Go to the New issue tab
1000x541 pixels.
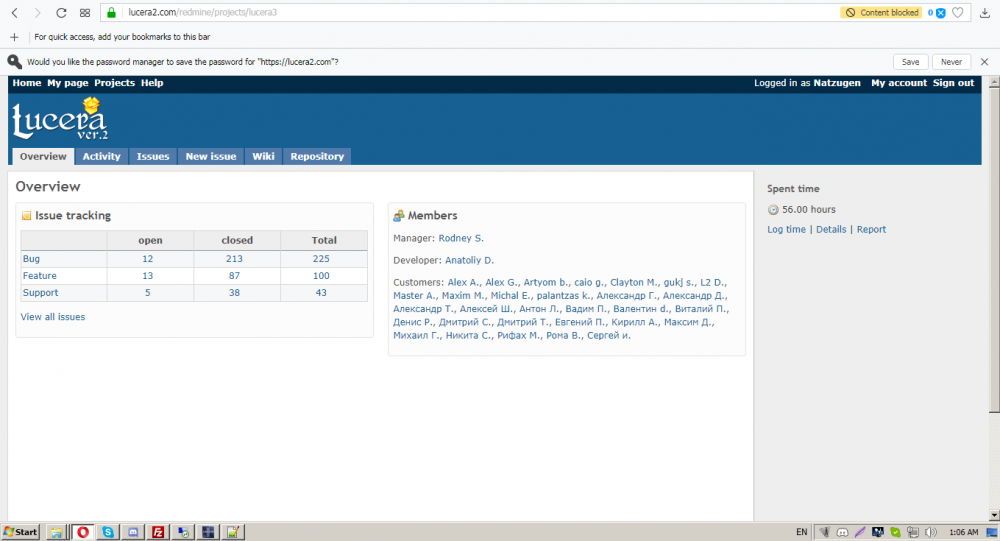click(211, 156)
